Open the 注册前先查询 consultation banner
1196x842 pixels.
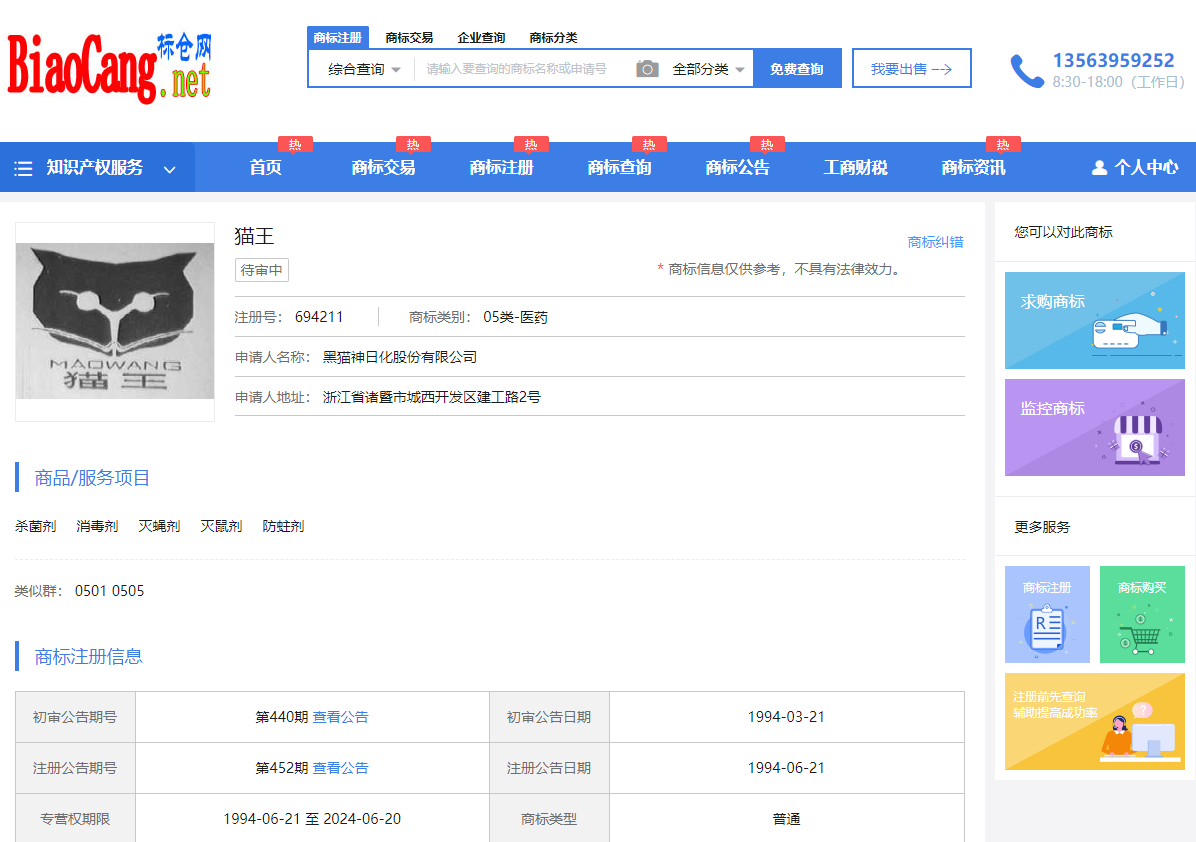point(1095,721)
